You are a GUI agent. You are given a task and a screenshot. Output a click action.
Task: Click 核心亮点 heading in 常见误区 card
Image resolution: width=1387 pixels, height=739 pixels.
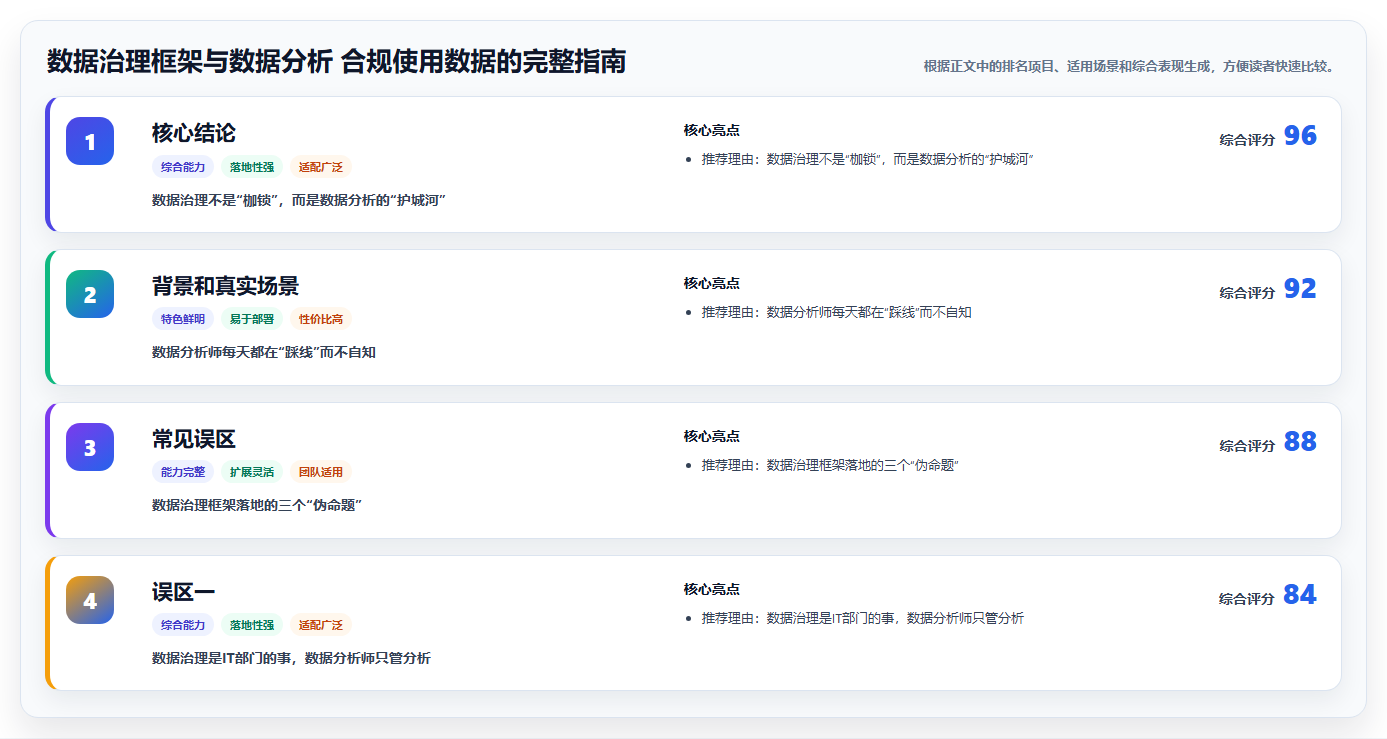pyautogui.click(x=712, y=437)
